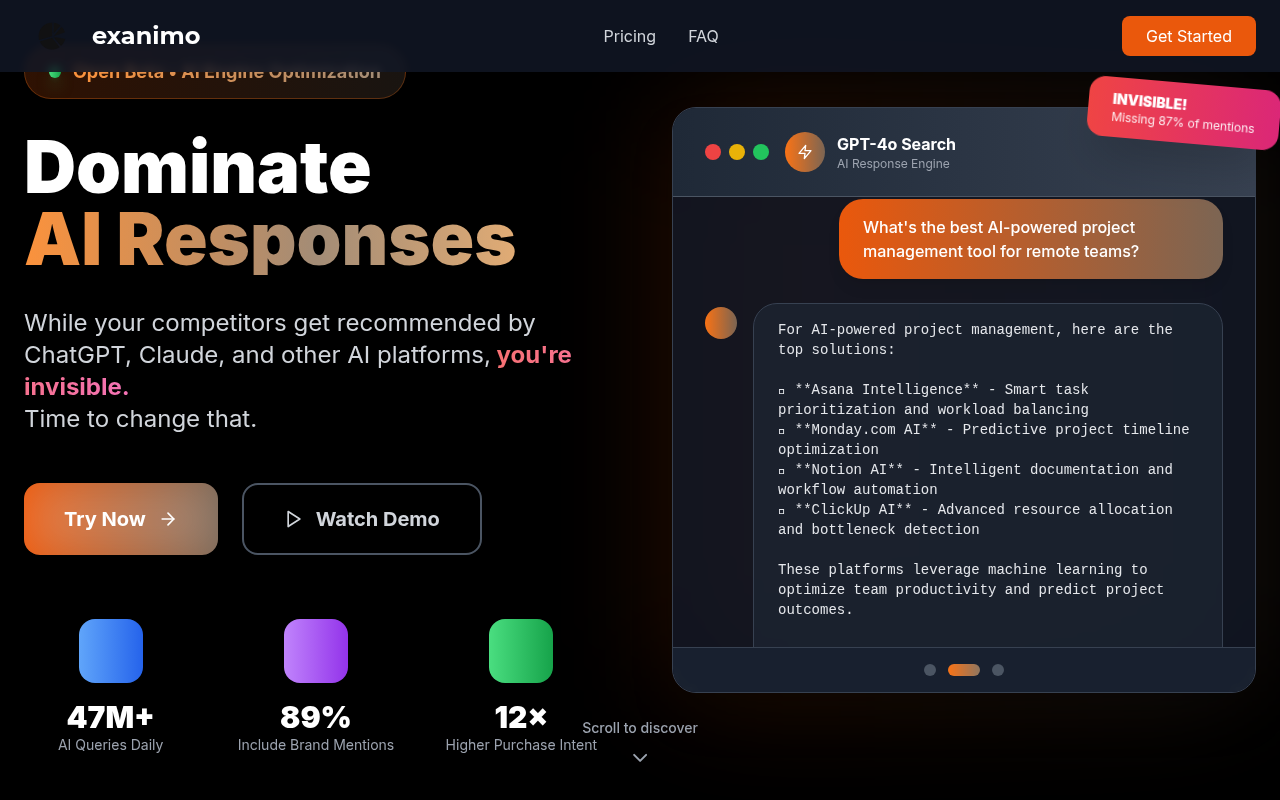Image resolution: width=1280 pixels, height=800 pixels.
Task: Click the Scroll to discover text
Action: click(640, 728)
